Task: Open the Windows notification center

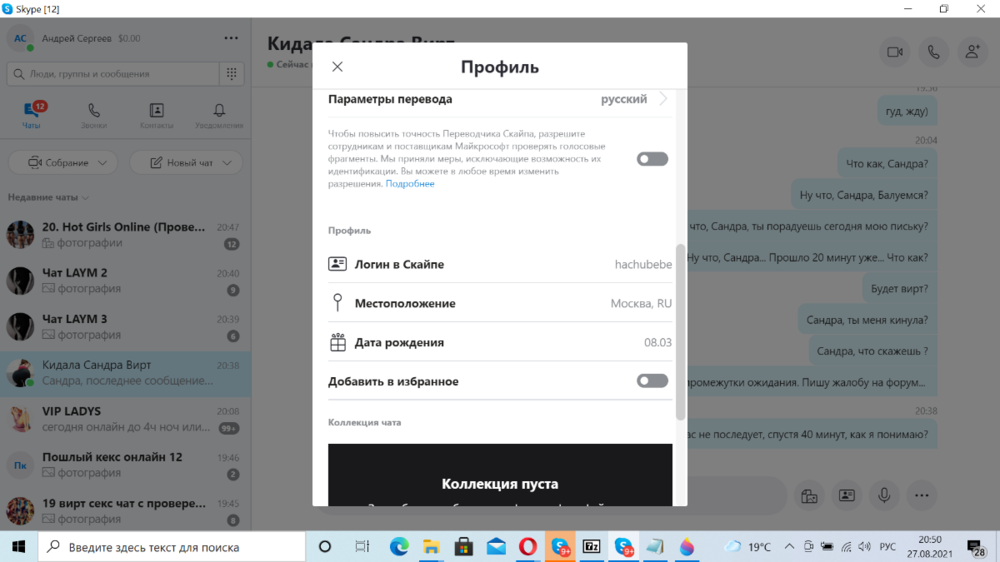Action: coord(976,547)
